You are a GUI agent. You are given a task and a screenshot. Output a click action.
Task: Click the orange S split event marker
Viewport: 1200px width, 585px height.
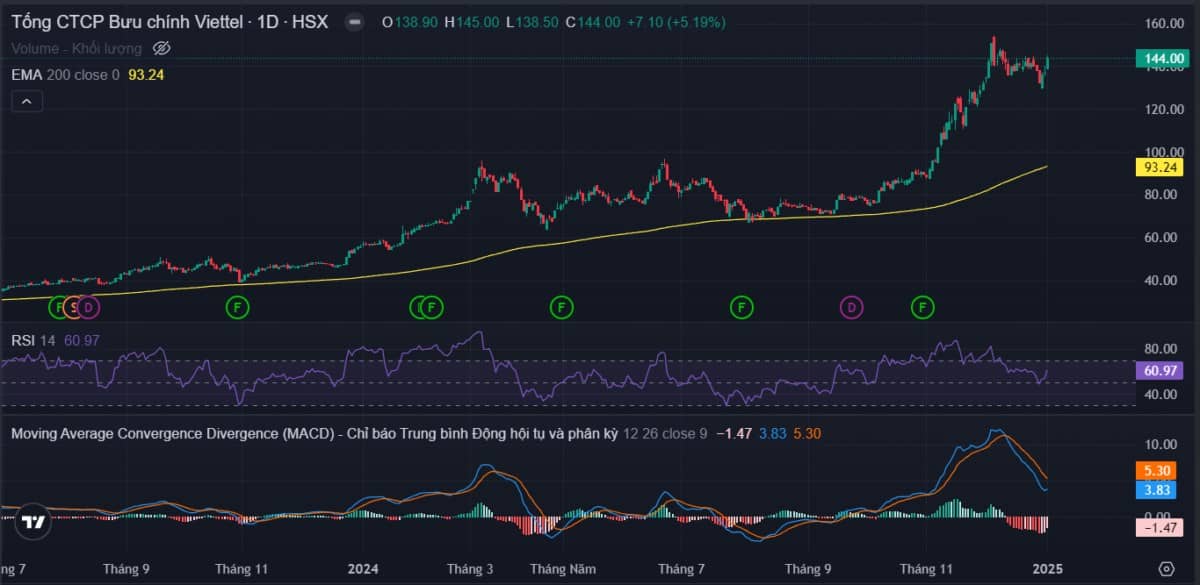tap(73, 307)
